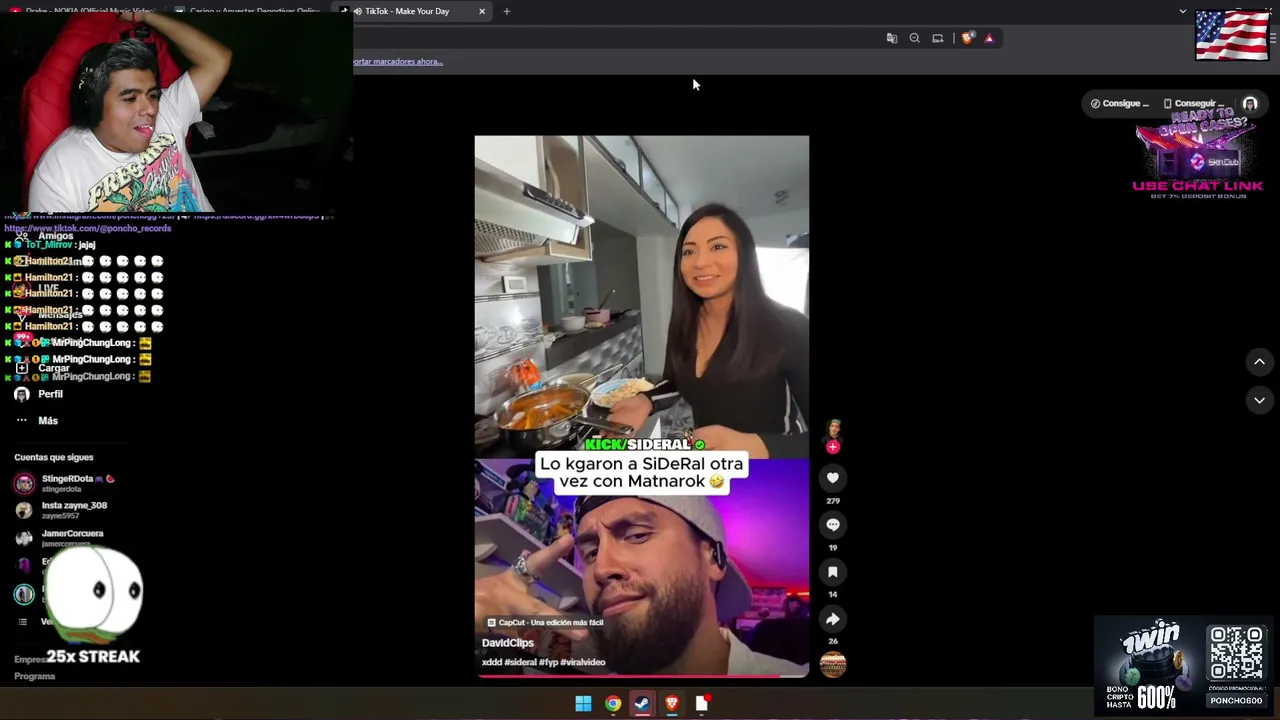Open the video comments bubble icon
The image size is (1280, 720).
833,525
